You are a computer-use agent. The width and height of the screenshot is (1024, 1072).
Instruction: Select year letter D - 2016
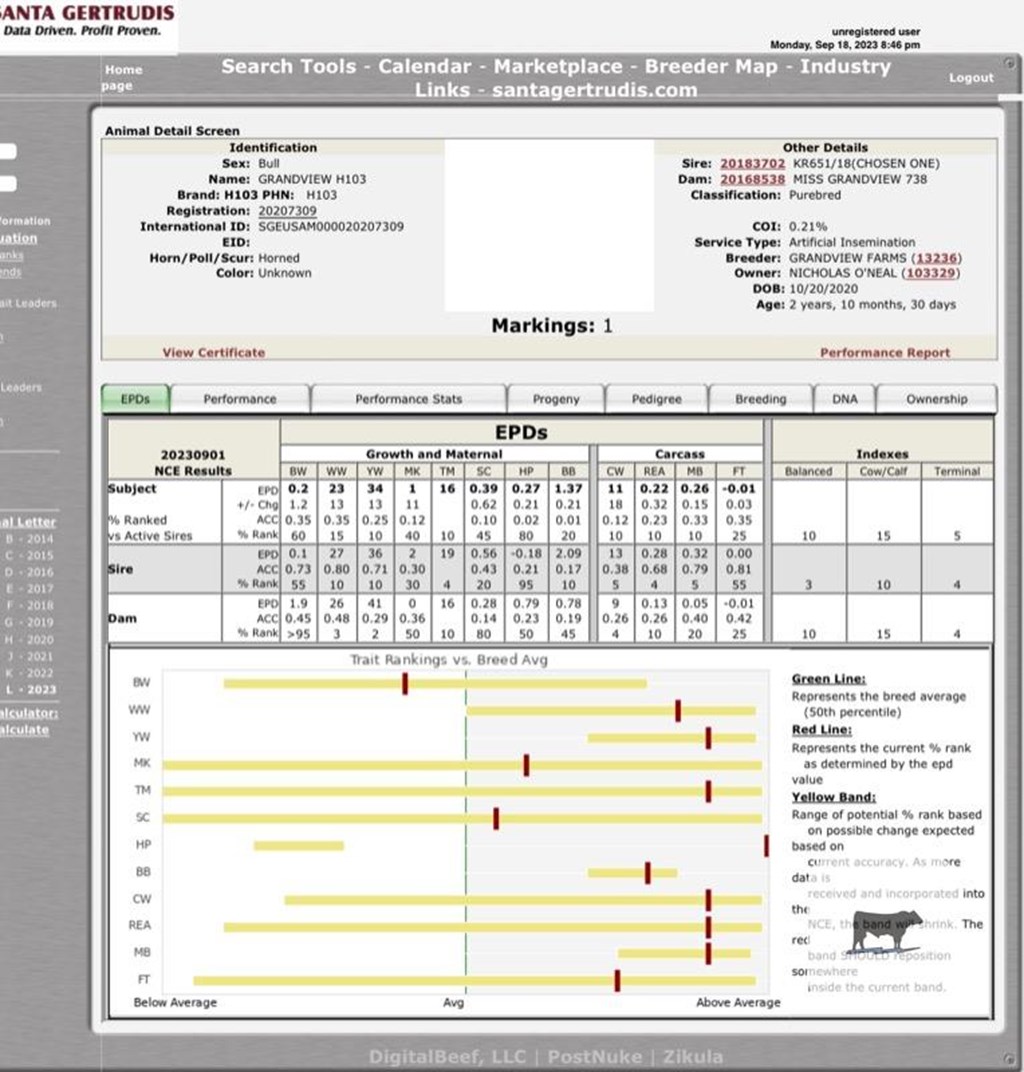coord(29,572)
